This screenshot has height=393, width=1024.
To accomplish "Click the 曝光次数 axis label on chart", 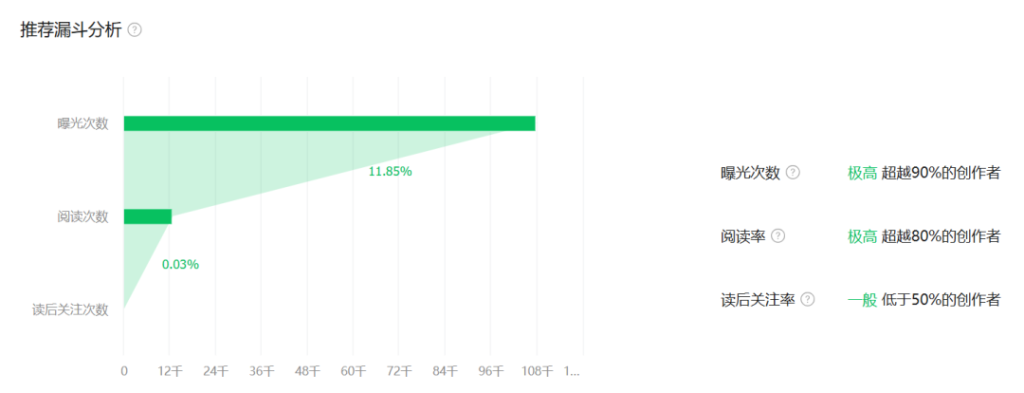I will 82,123.
